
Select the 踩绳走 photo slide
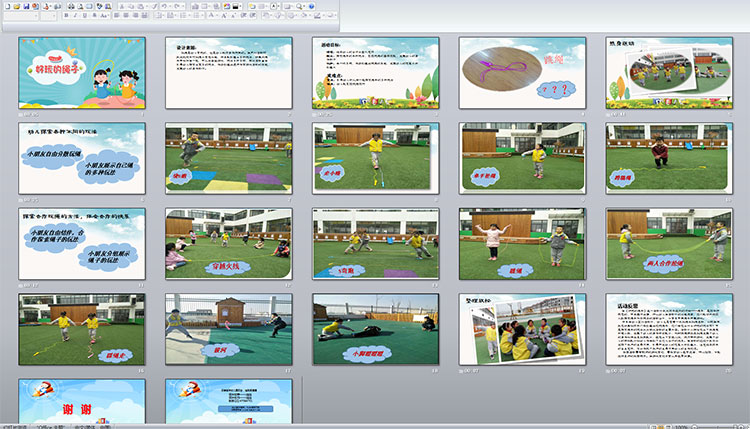82,330
